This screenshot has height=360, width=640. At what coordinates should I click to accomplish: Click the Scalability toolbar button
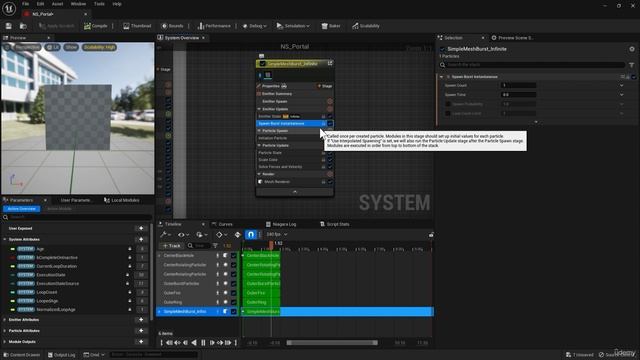pyautogui.click(x=366, y=26)
